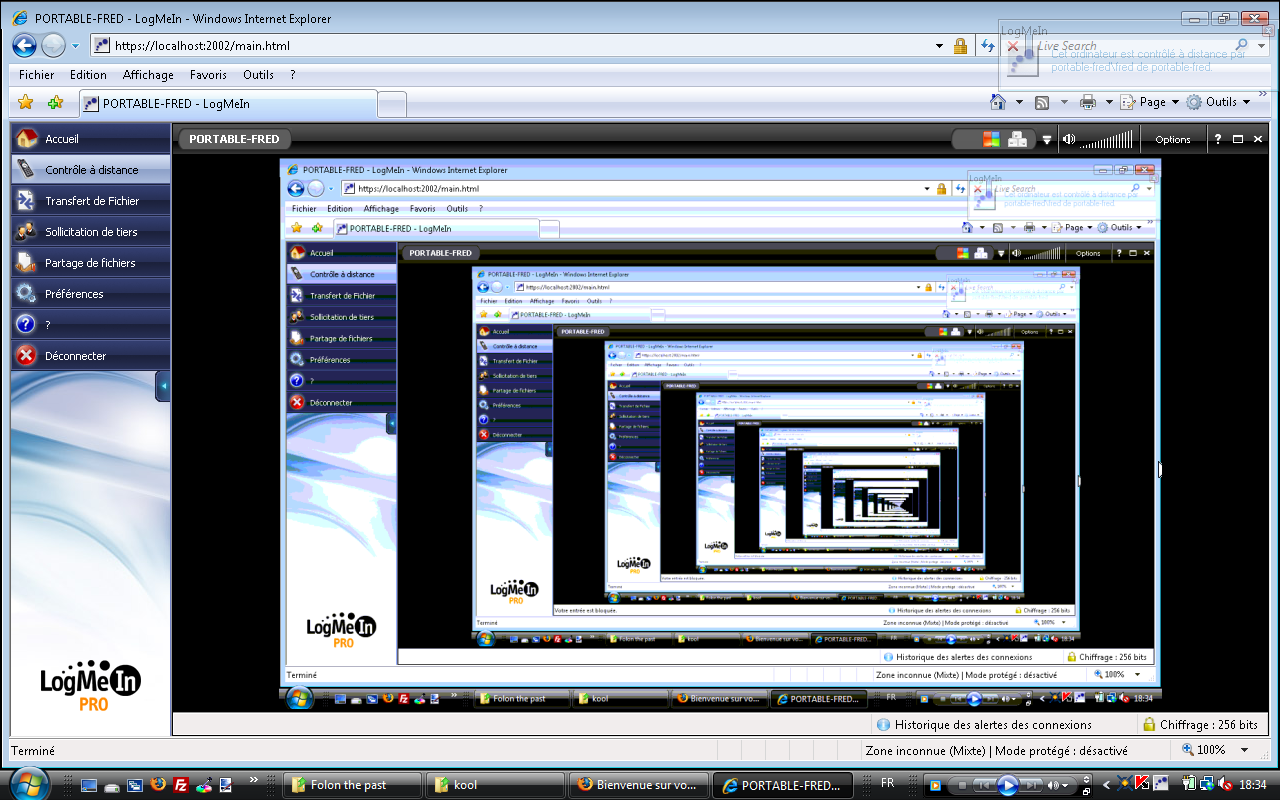This screenshot has height=800, width=1280.
Task: Open the search provider dropdown arrow
Action: pos(1260,46)
